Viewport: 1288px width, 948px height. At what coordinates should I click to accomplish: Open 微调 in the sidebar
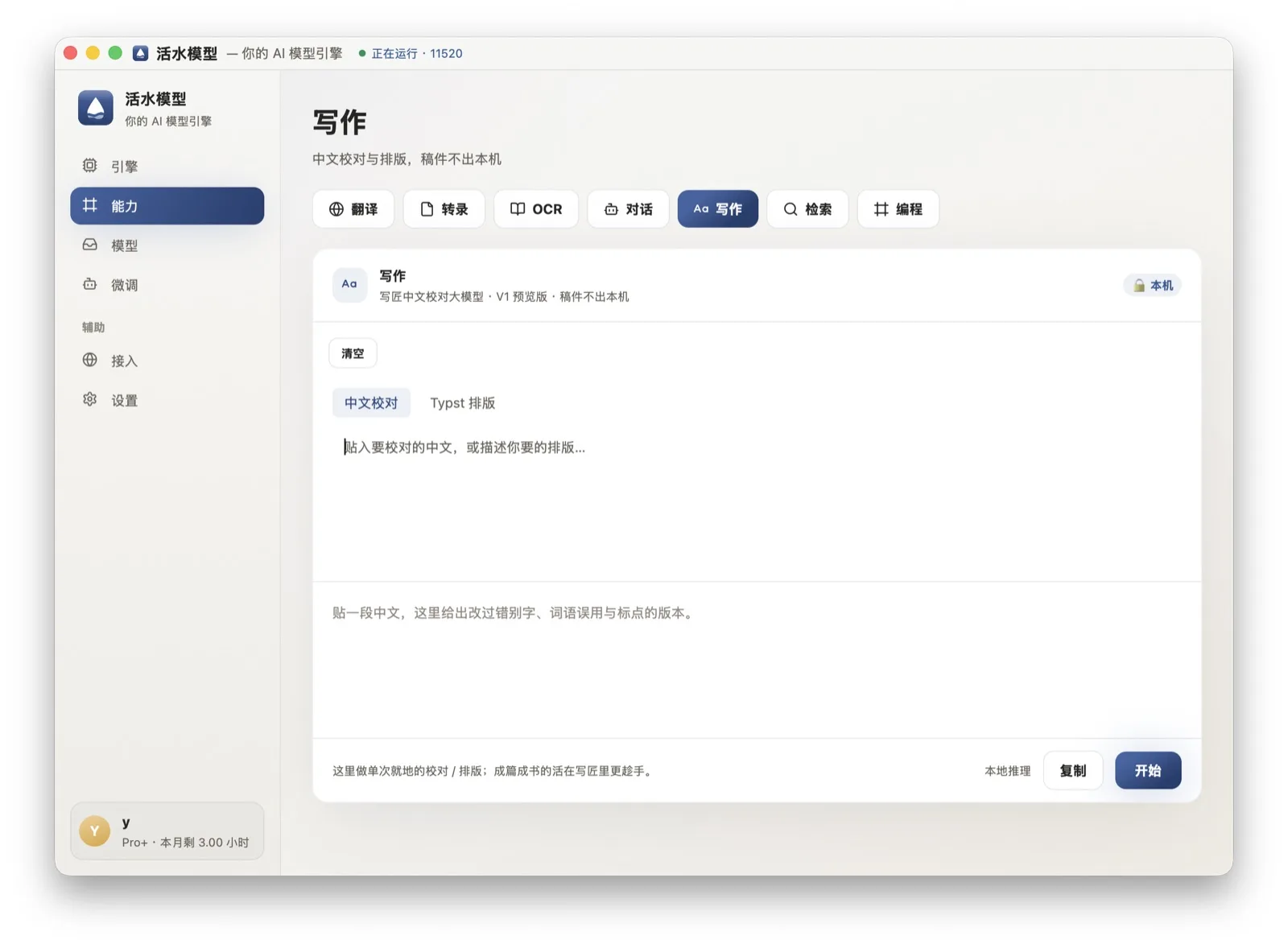tap(167, 285)
